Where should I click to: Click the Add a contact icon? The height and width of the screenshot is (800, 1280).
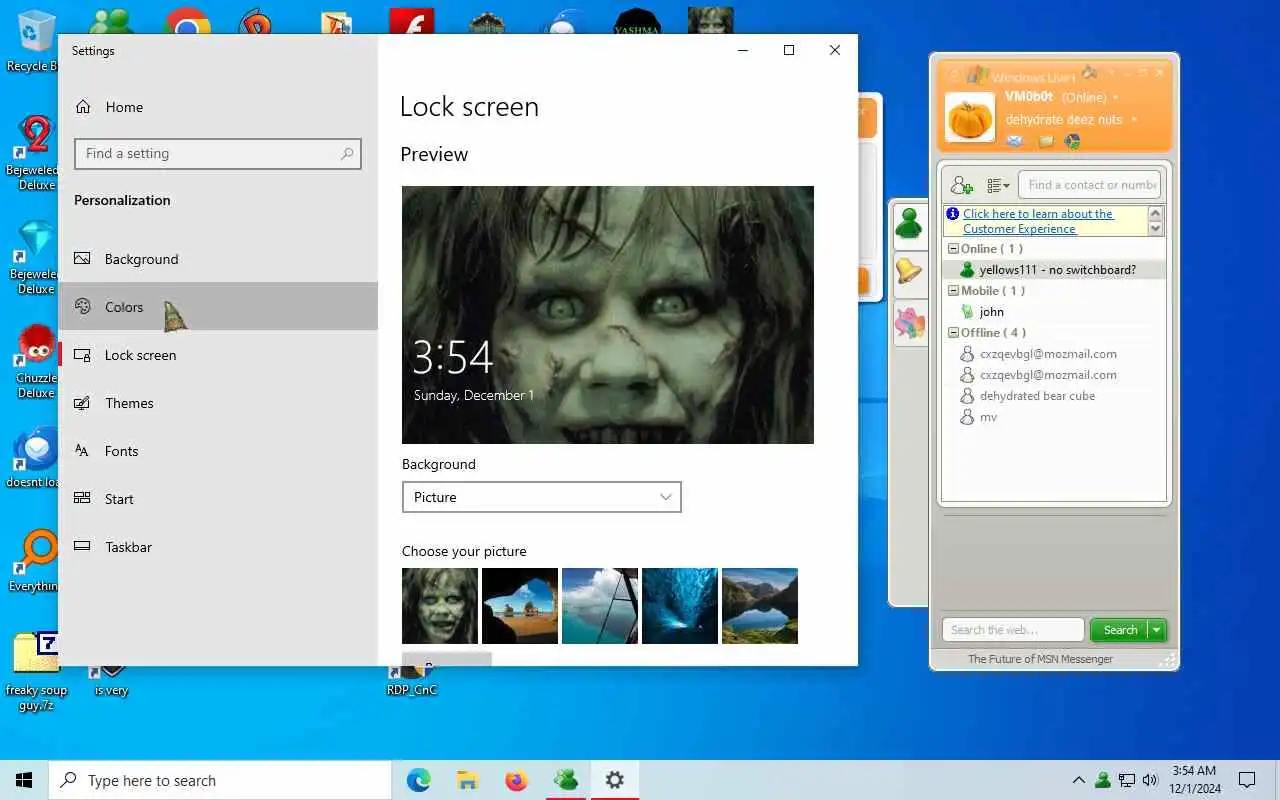[961, 185]
